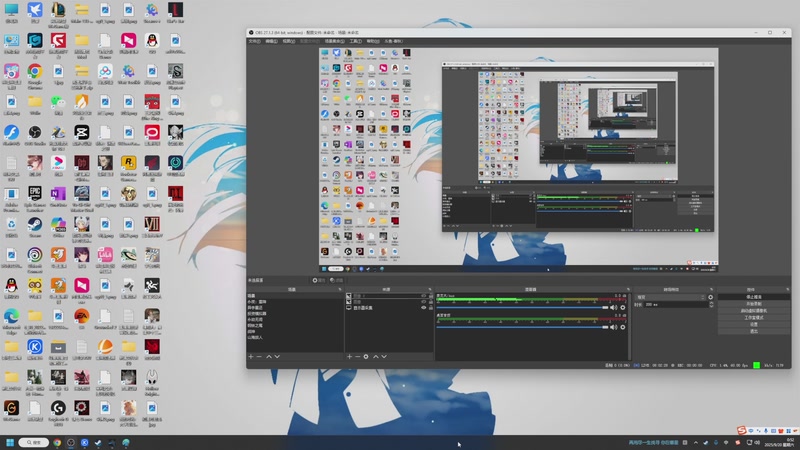Screen dimensions: 800x450
Task: Open the 文件 menu in OBS
Action: tap(254, 41)
